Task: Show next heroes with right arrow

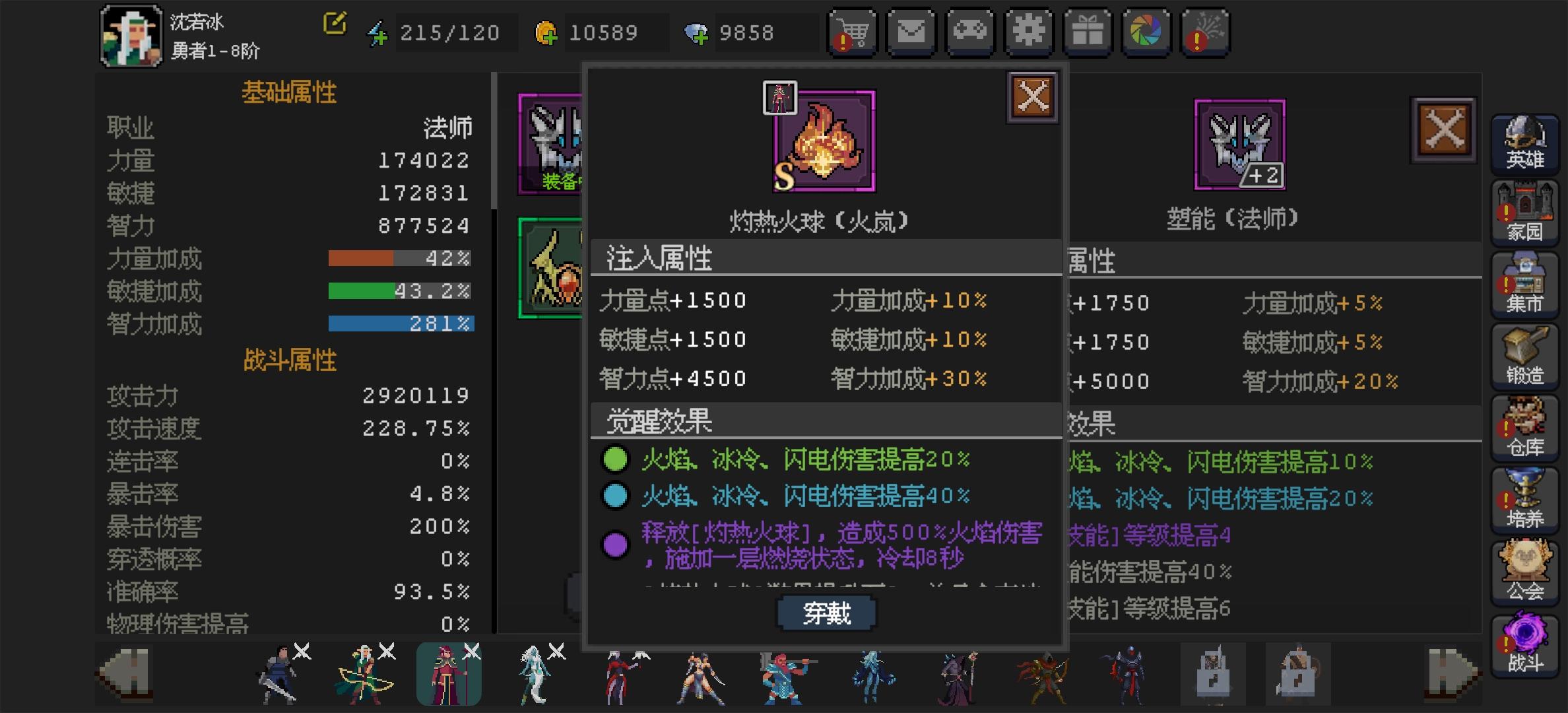Action: coord(1453,674)
